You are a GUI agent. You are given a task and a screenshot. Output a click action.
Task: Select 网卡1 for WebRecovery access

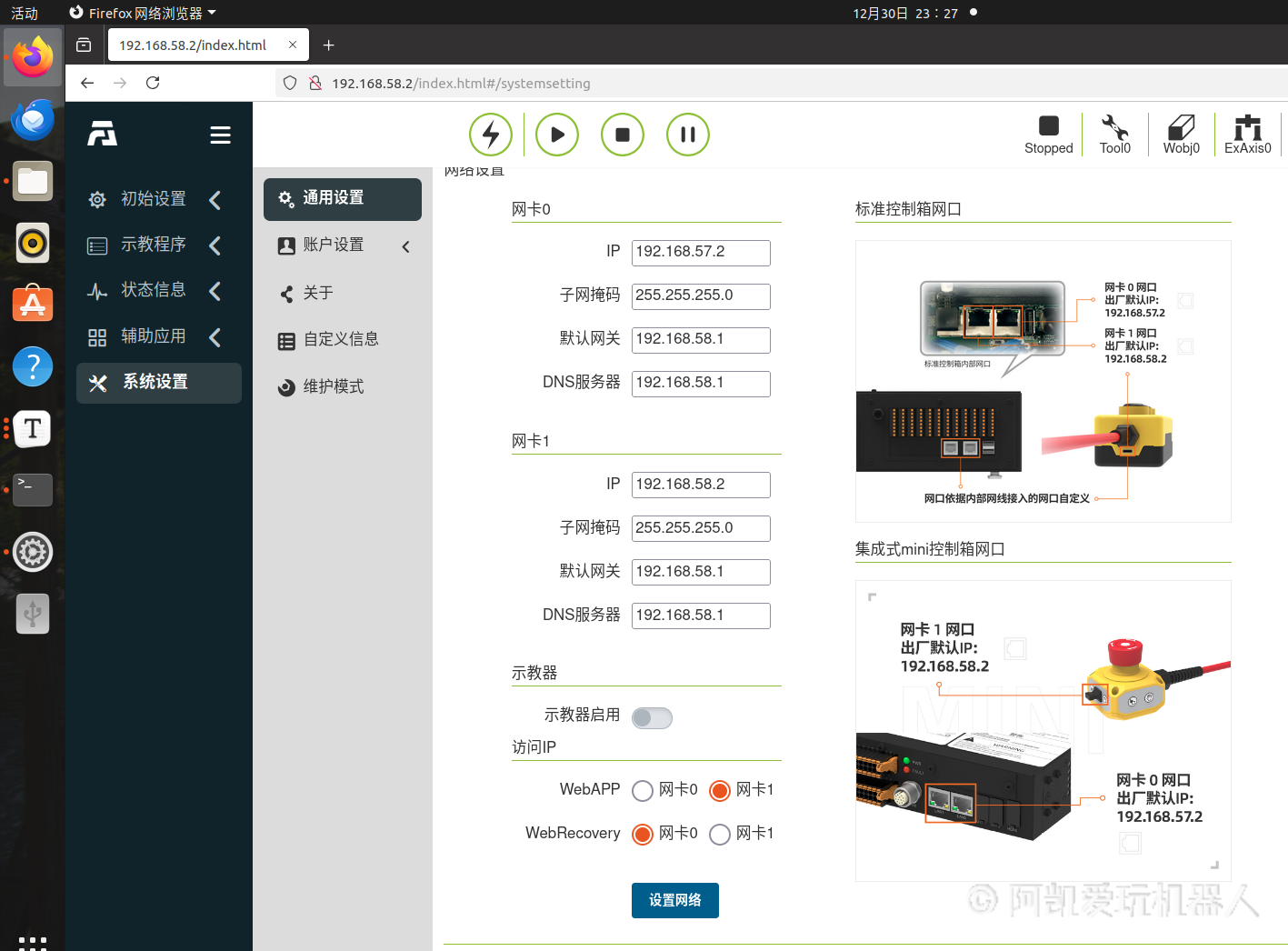coord(720,835)
